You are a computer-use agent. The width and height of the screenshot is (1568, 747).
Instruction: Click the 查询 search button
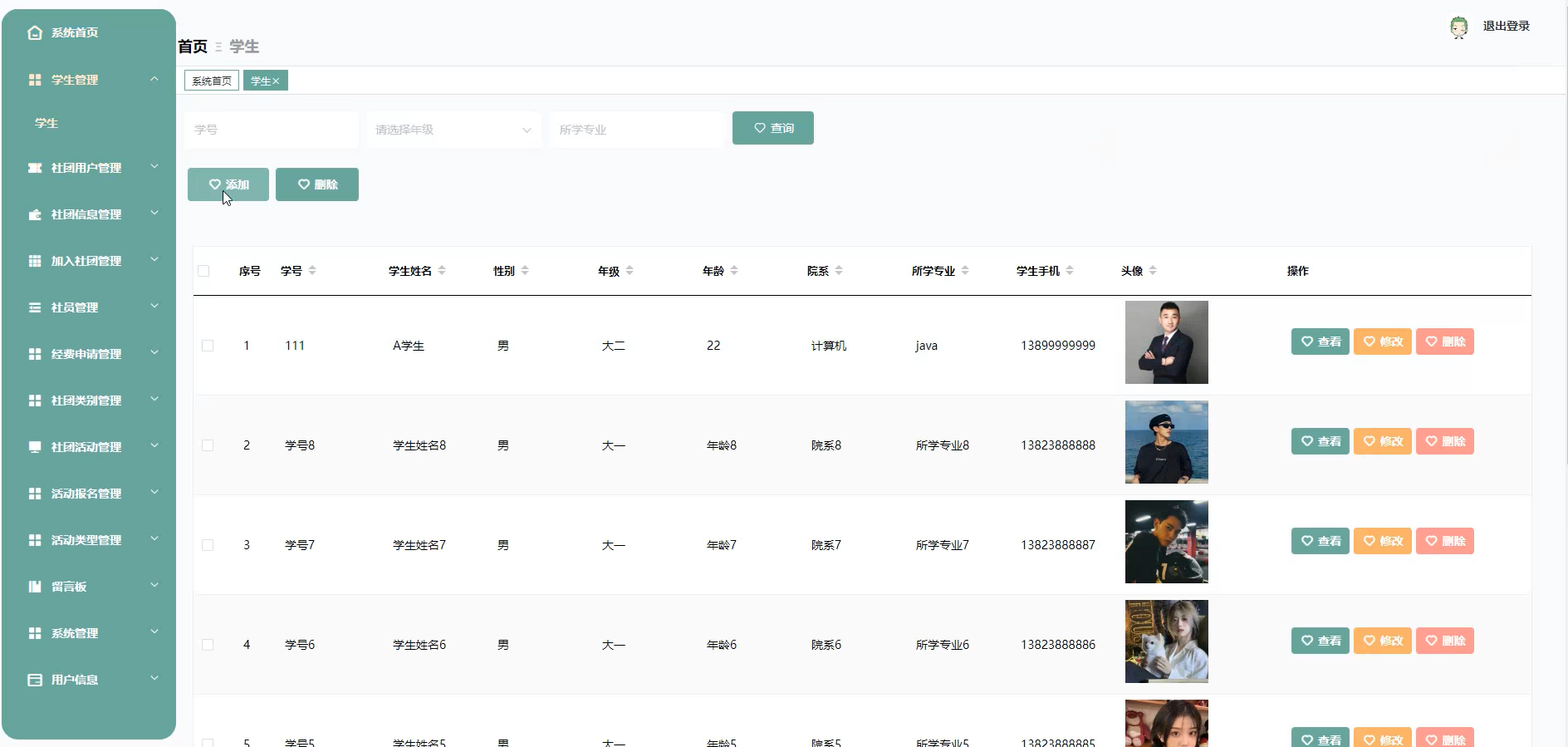click(773, 128)
